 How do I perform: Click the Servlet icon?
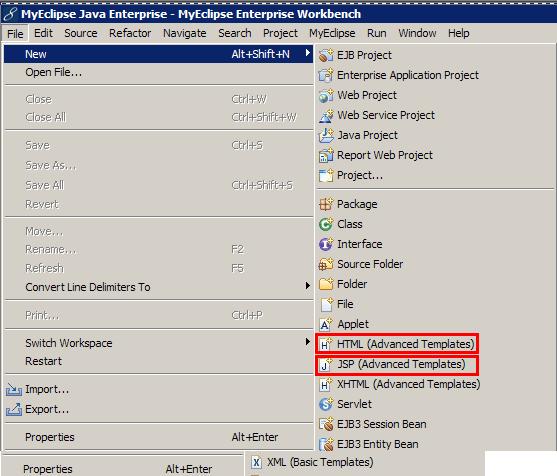pos(326,404)
